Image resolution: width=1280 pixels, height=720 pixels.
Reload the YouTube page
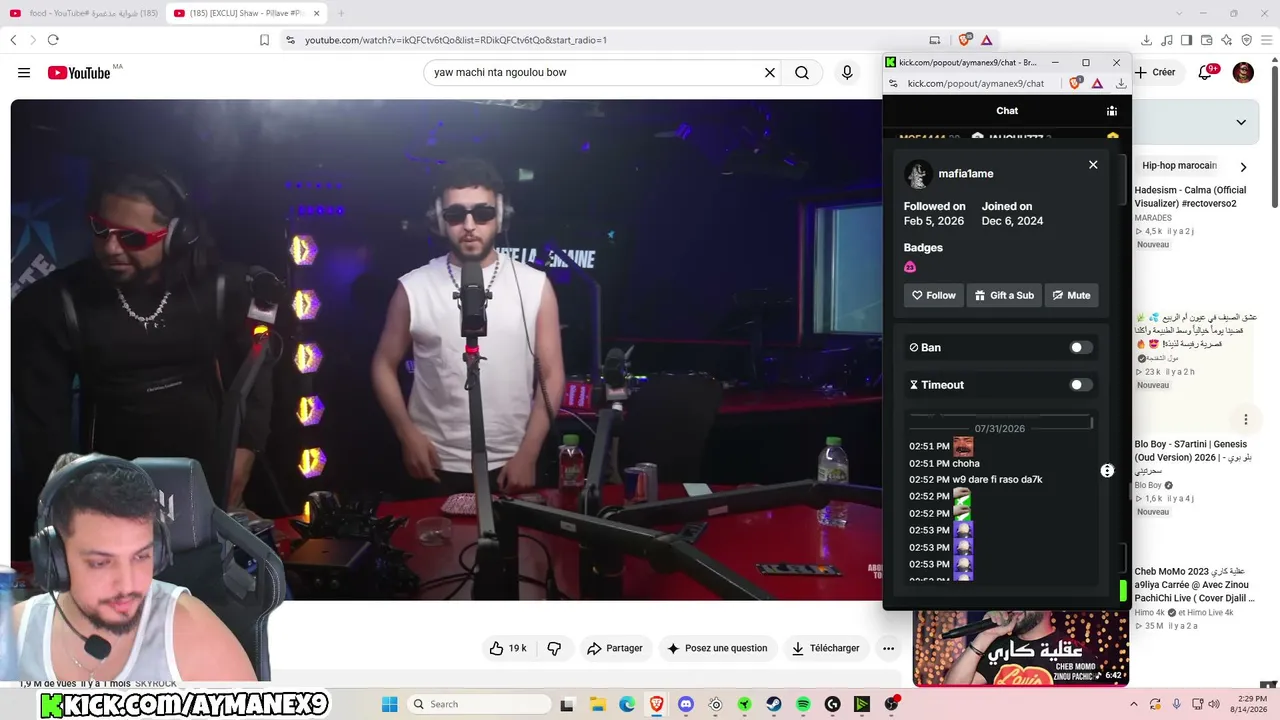[53, 40]
